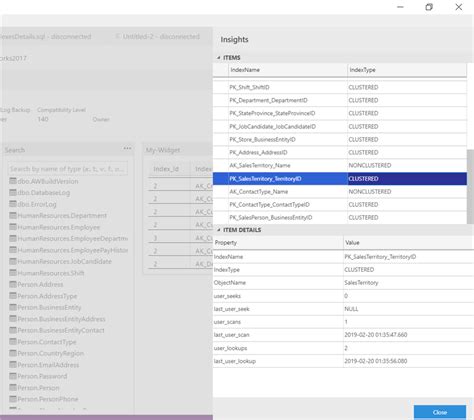
Task: Click the dbo.ErrorLog table icon
Action: (13, 204)
